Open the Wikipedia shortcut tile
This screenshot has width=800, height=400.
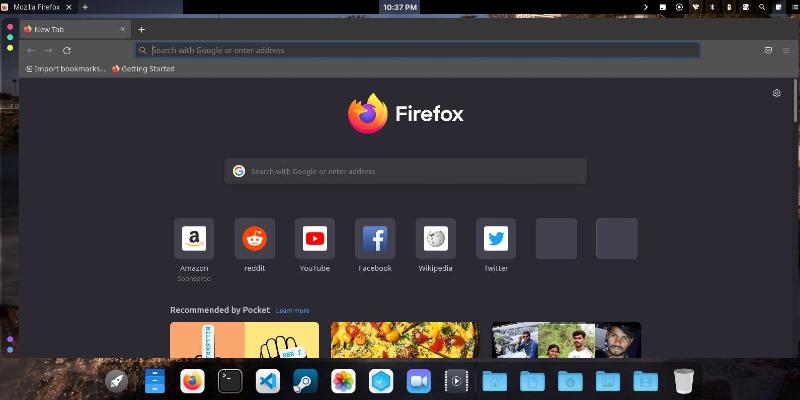435,239
